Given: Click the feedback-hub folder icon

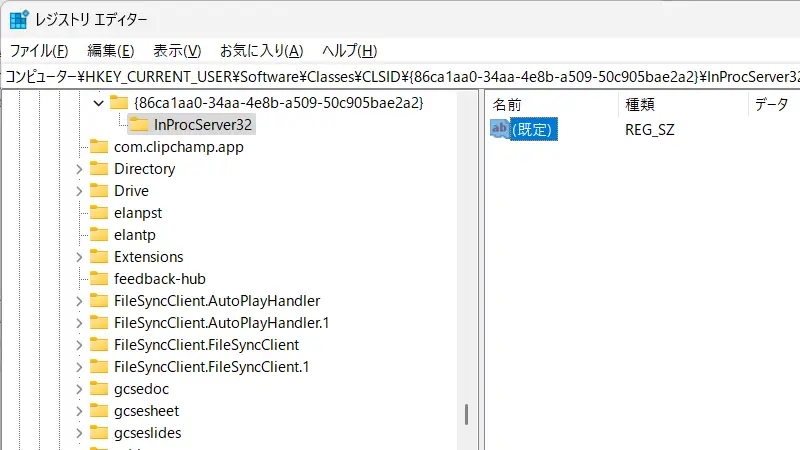Looking at the screenshot, I should tap(99, 279).
